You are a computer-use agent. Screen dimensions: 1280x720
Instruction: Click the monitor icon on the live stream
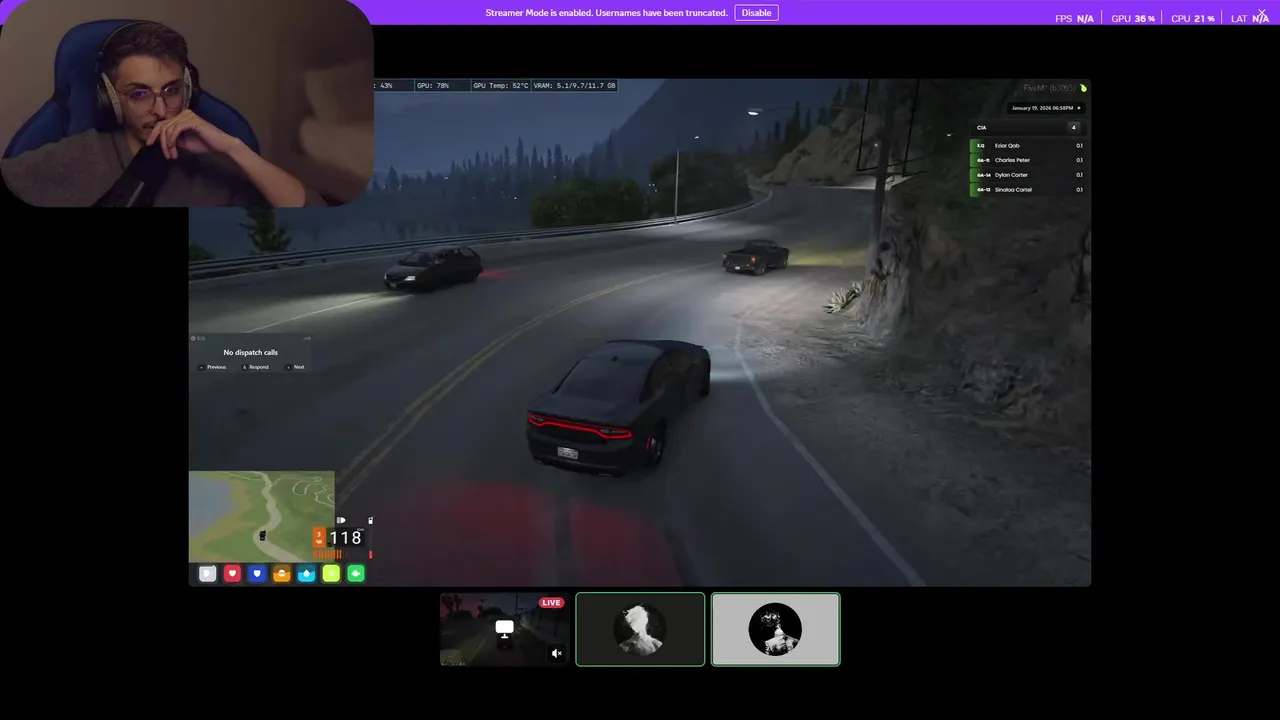tap(505, 629)
